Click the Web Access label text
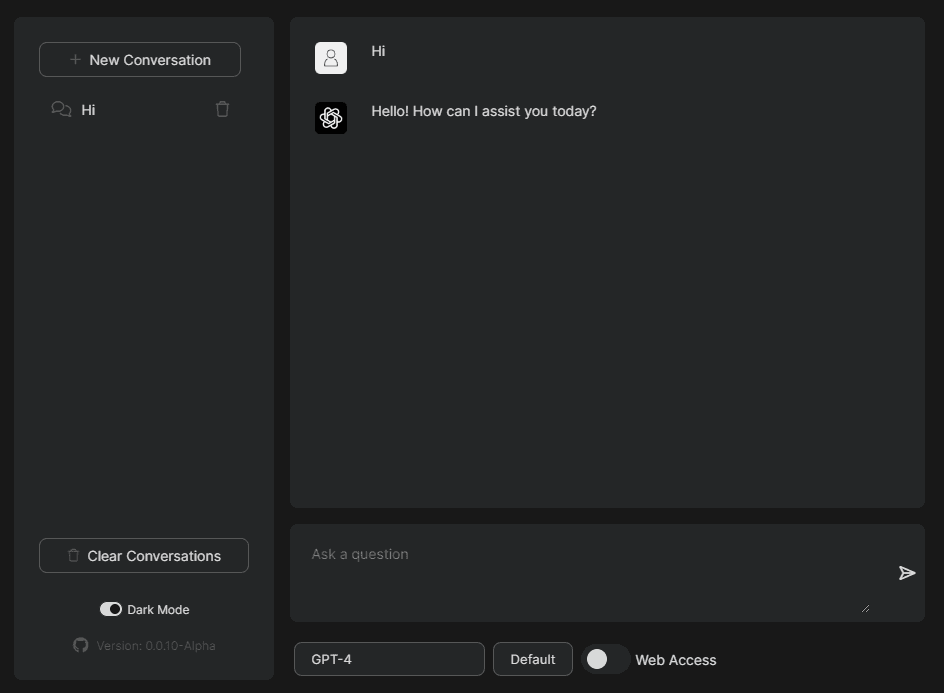This screenshot has width=944, height=693. 675,660
